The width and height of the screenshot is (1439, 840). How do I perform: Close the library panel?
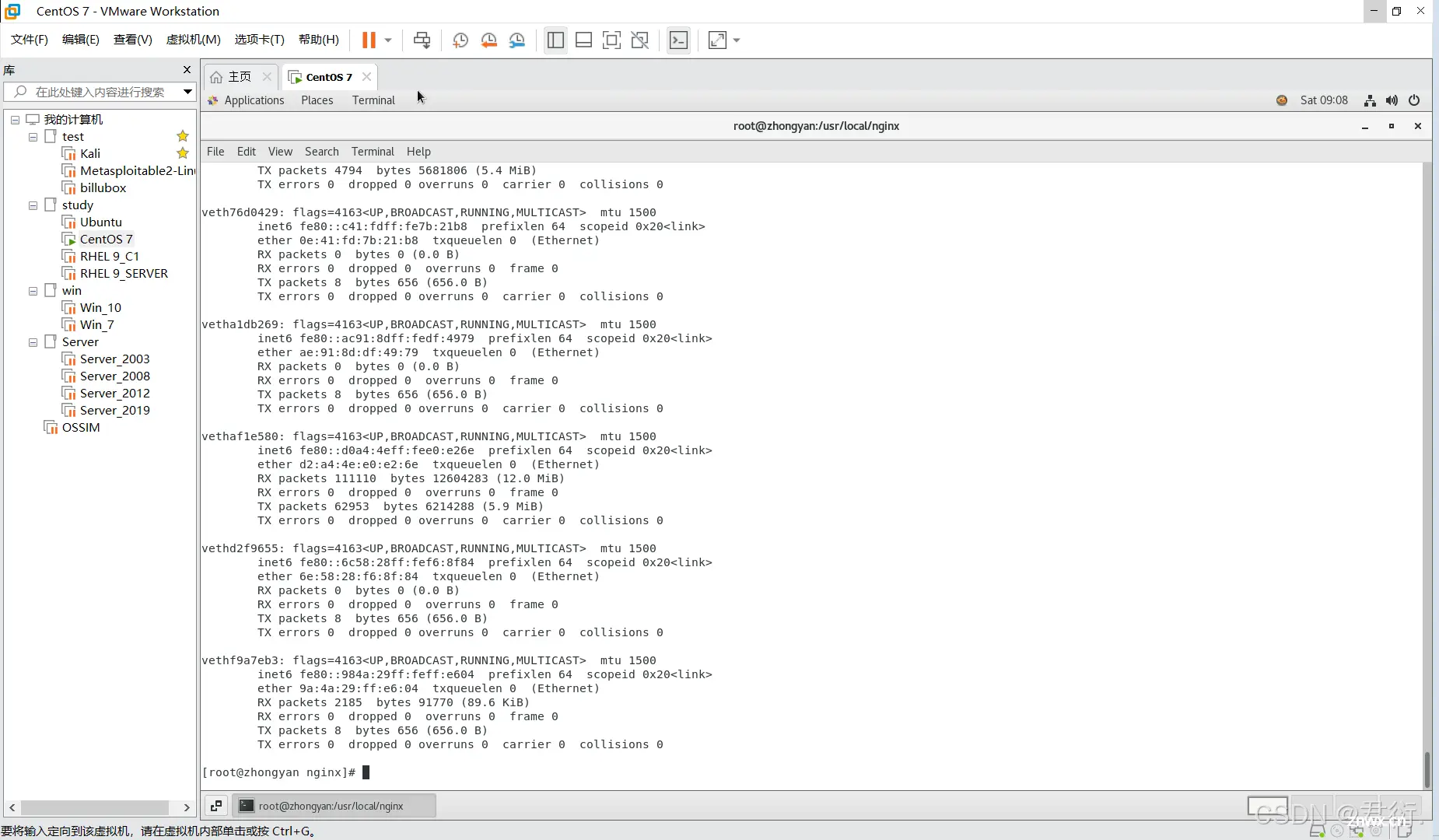tap(187, 70)
